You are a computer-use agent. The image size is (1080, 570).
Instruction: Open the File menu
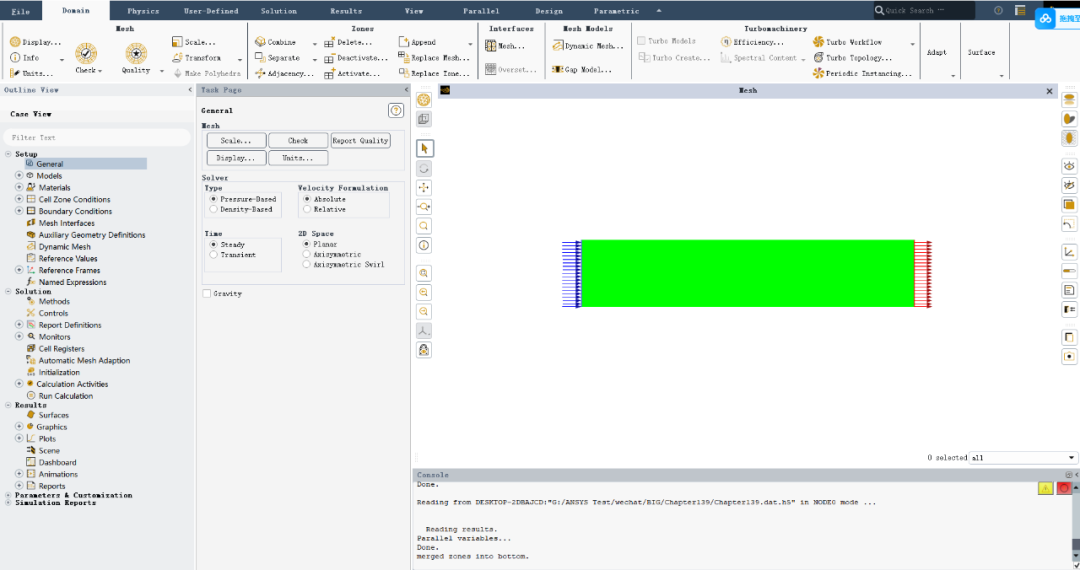pyautogui.click(x=21, y=11)
